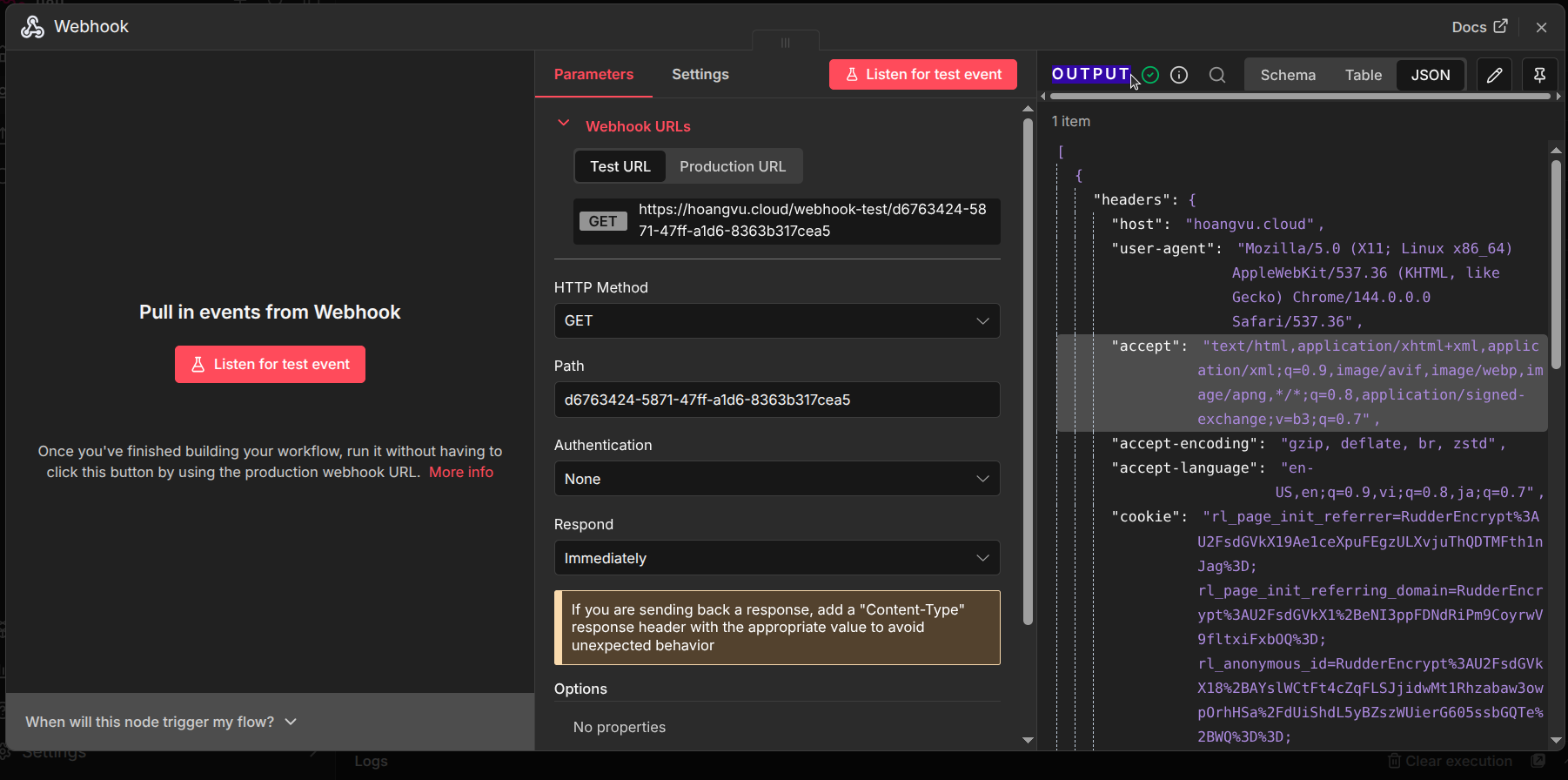Screen dimensions: 1568x780
Task: Copy the webhook-test URL text
Action: pos(812,220)
